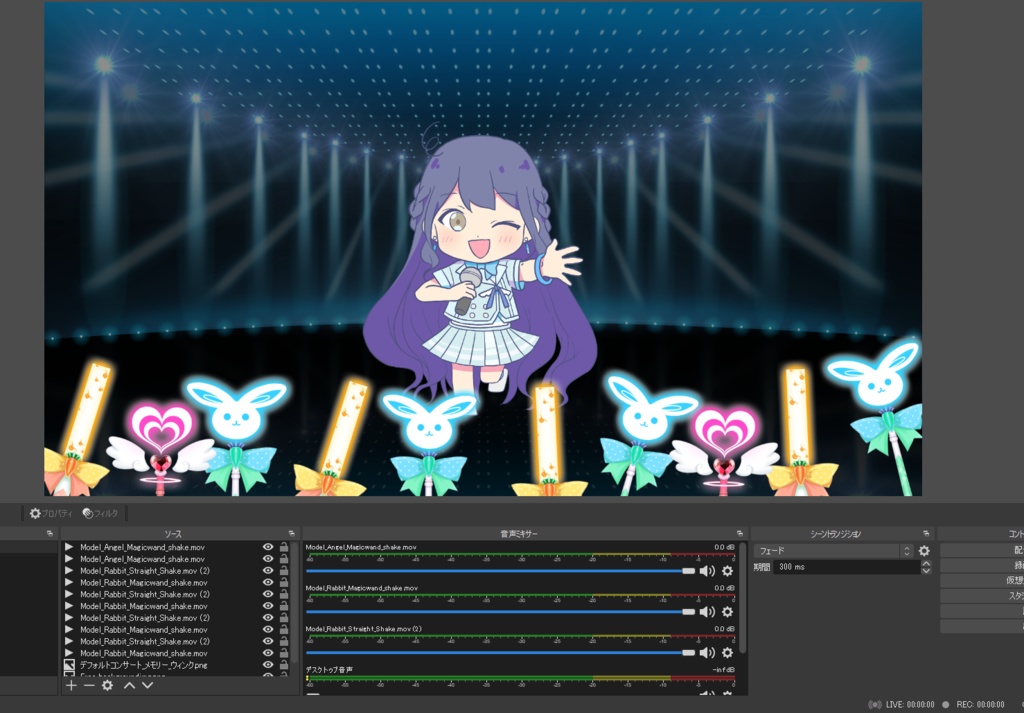
Task: Remove selected source using the minus icon
Action: click(88, 686)
